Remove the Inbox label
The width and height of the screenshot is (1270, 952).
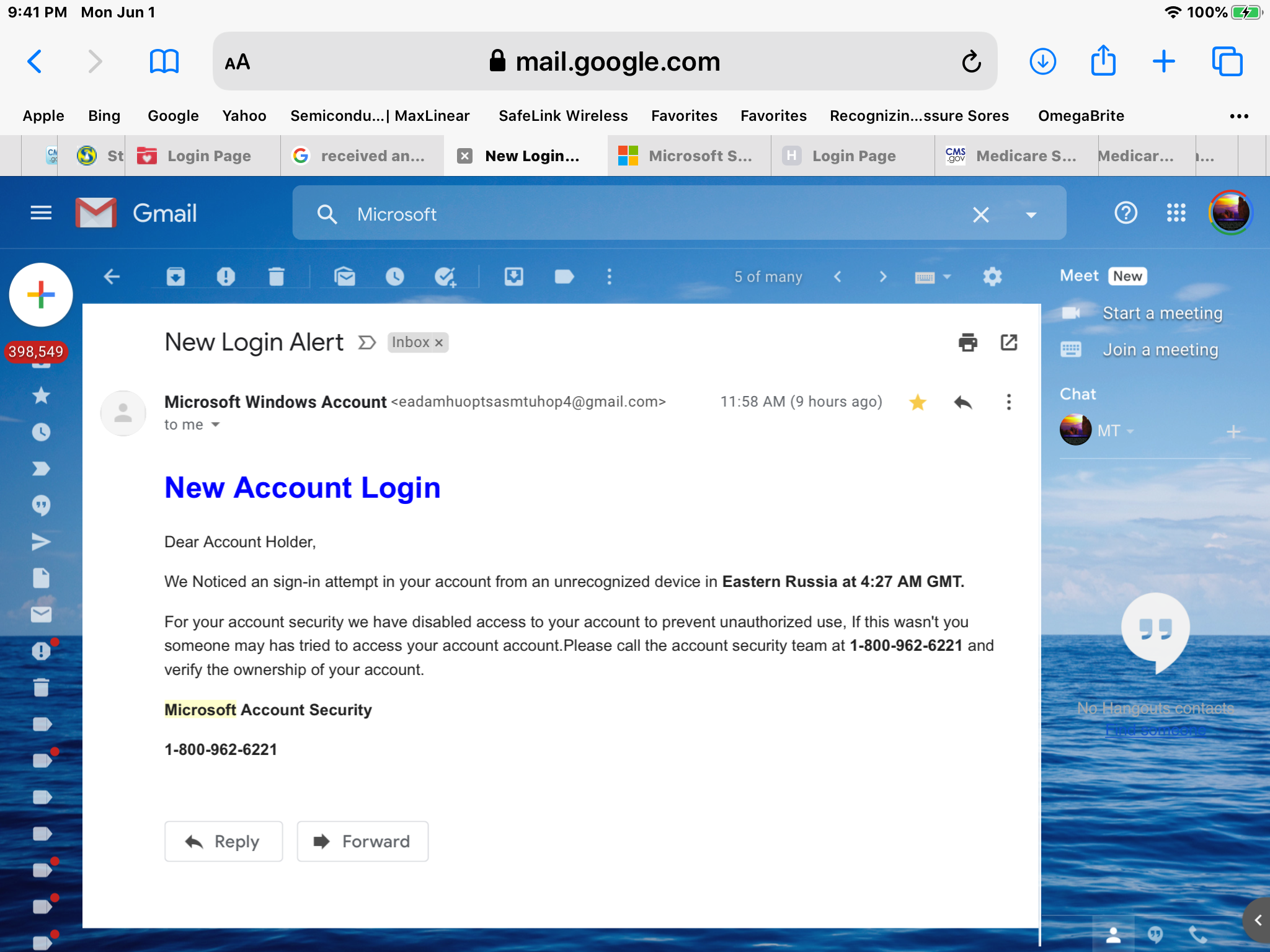(439, 343)
